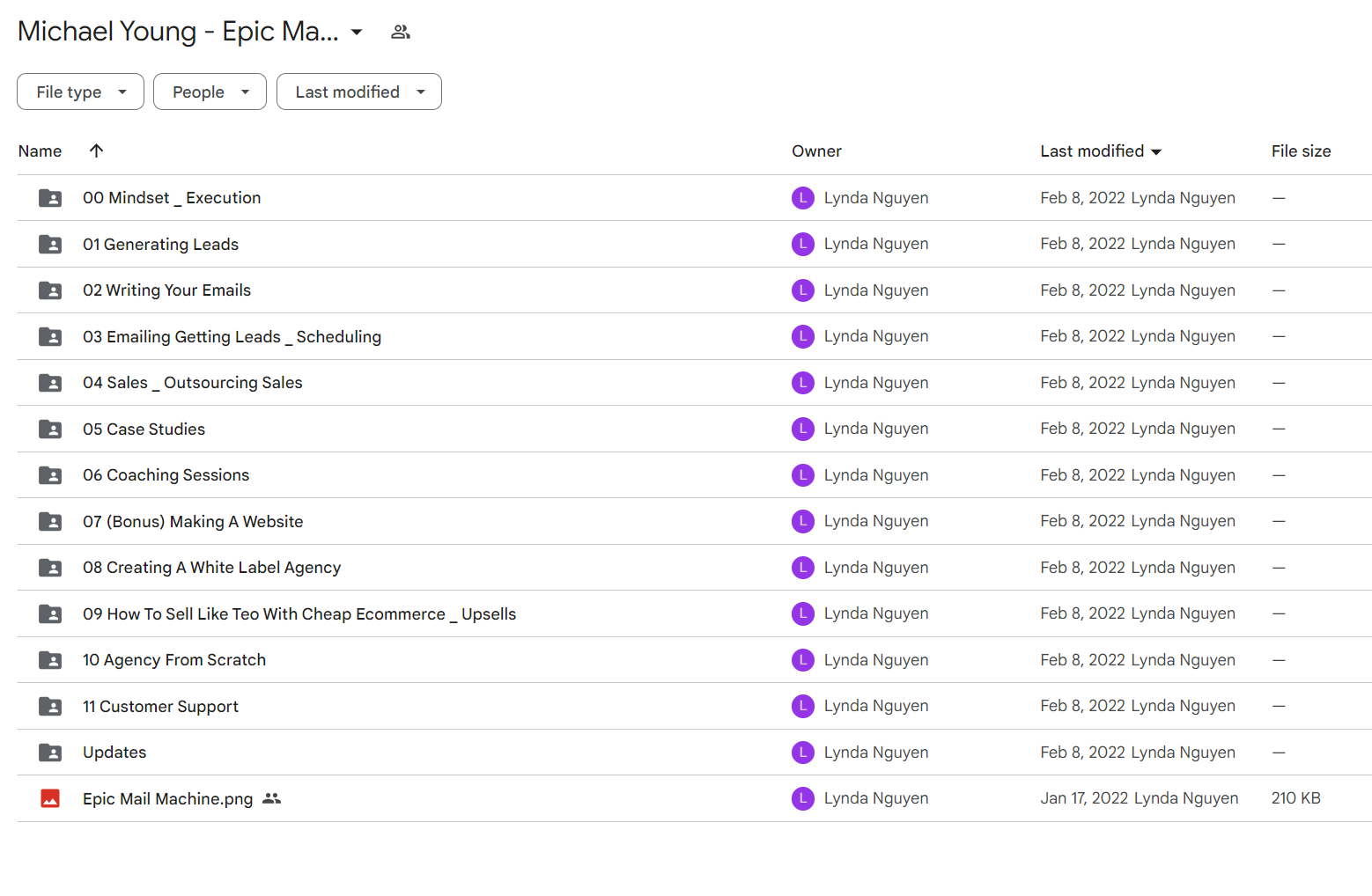The image size is (1372, 896).
Task: Click folder icon for 01 Generating Leads
Action: (x=50, y=244)
